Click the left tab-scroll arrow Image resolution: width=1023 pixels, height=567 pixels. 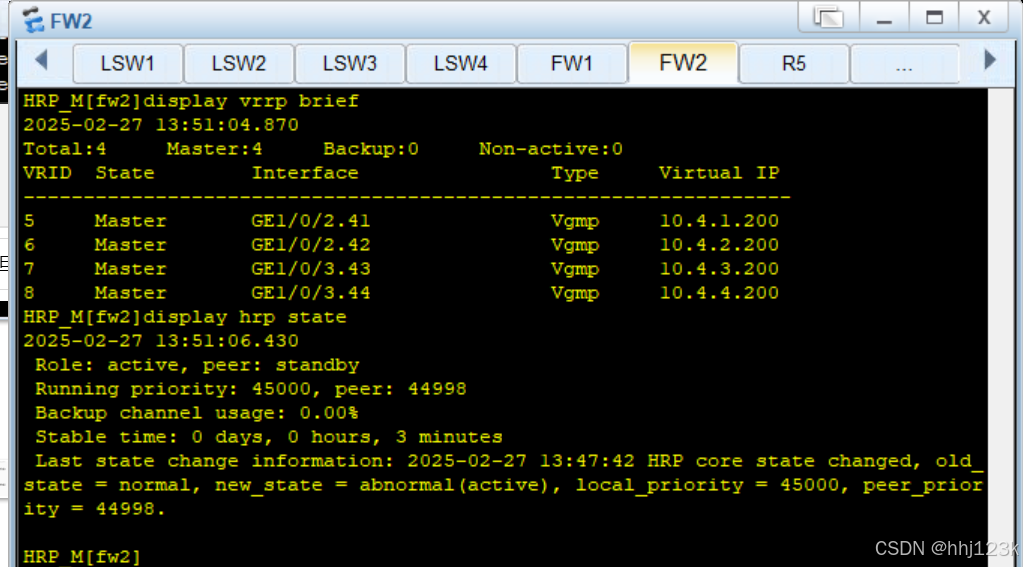pos(42,60)
